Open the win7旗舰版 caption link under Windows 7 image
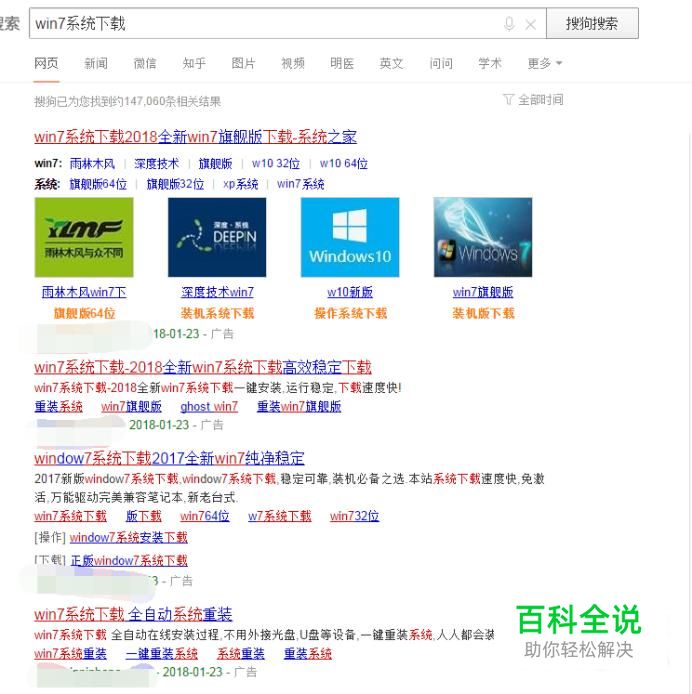 click(483, 292)
